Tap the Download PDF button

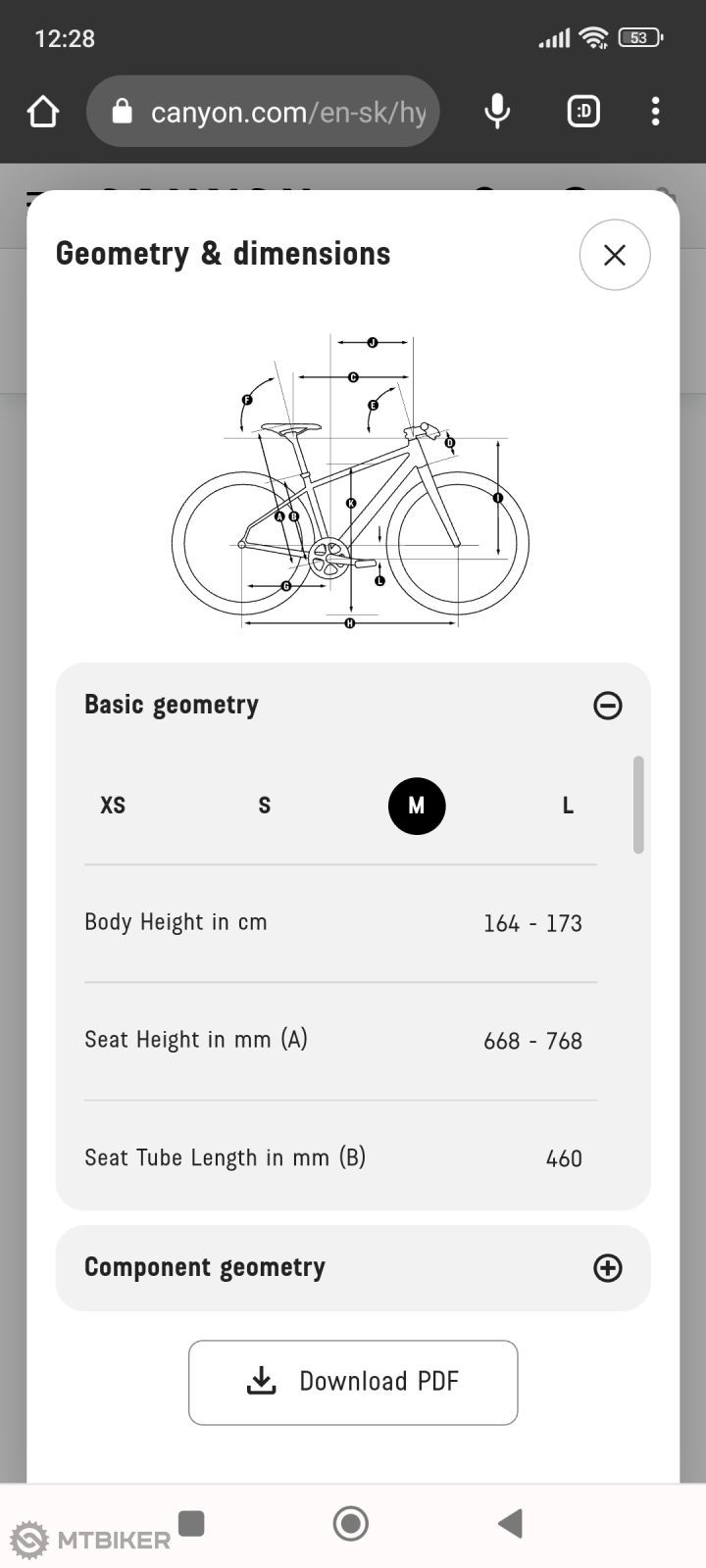352,1381
